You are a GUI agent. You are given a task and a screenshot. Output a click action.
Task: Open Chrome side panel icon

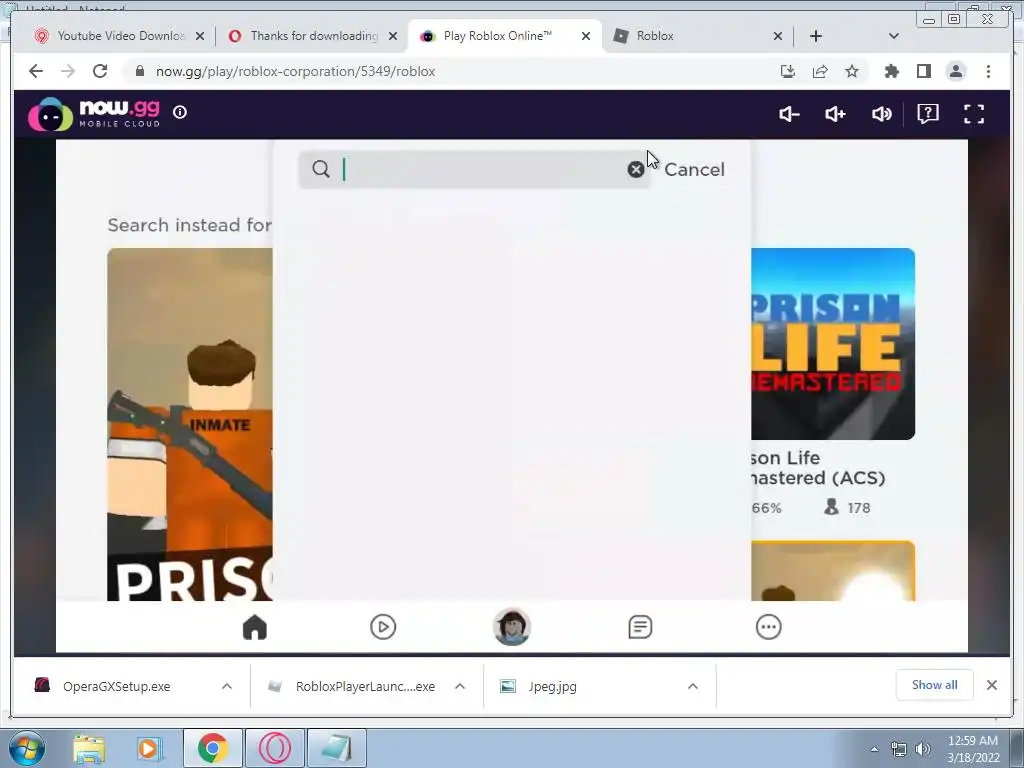coord(923,71)
